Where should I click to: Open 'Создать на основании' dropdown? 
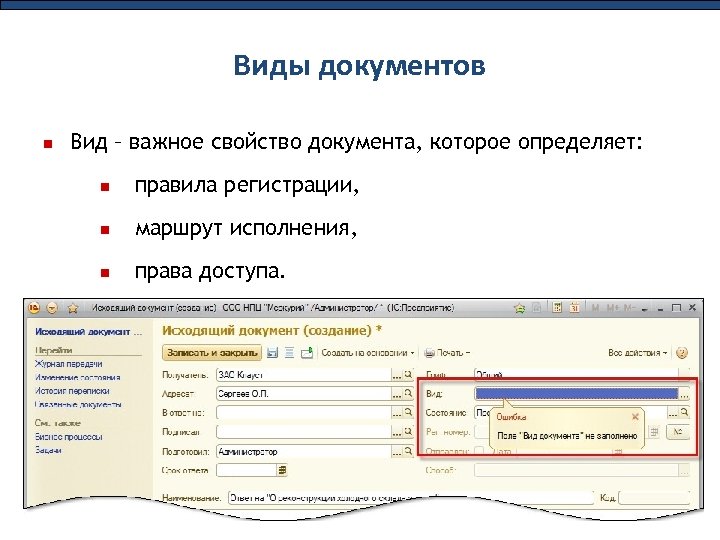(x=368, y=353)
